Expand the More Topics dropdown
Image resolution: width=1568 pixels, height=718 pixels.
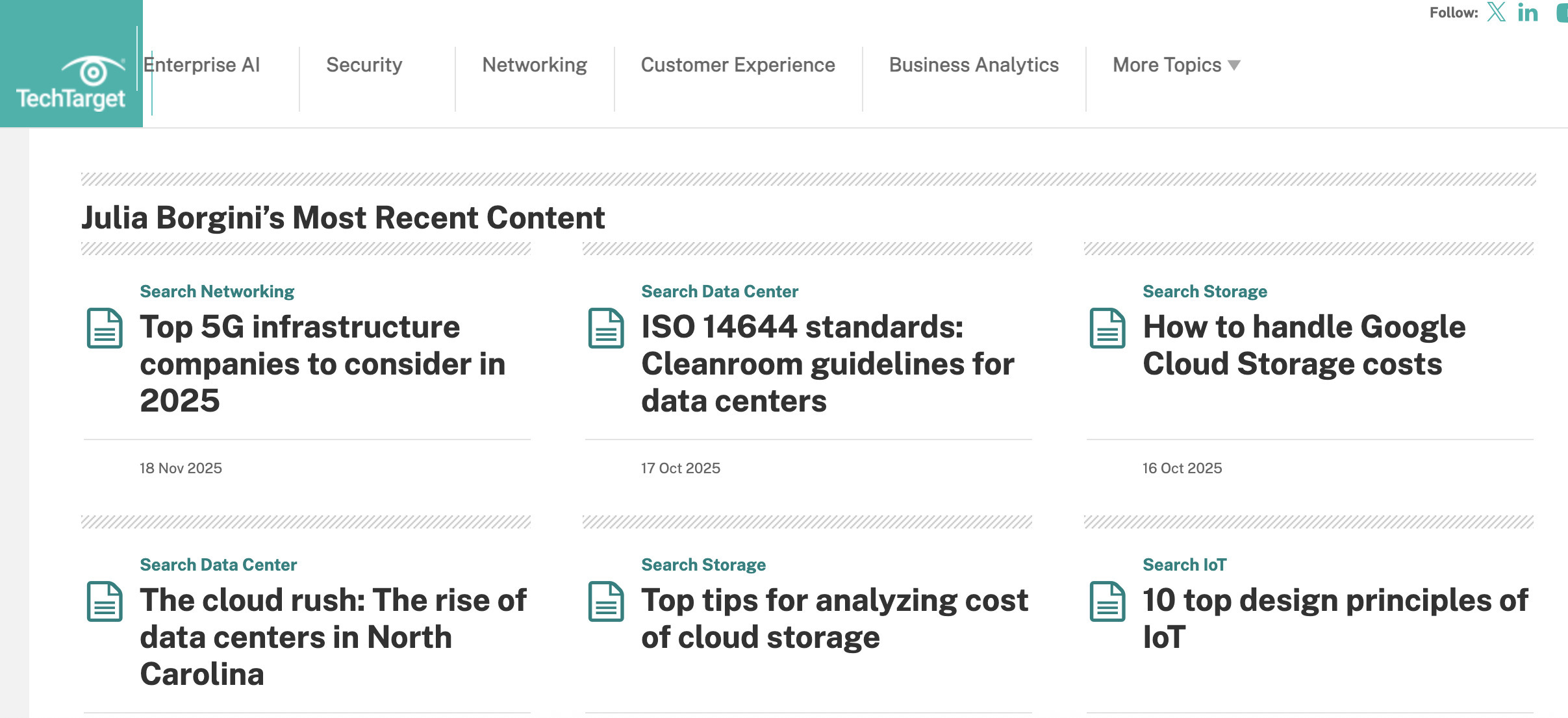1167,65
